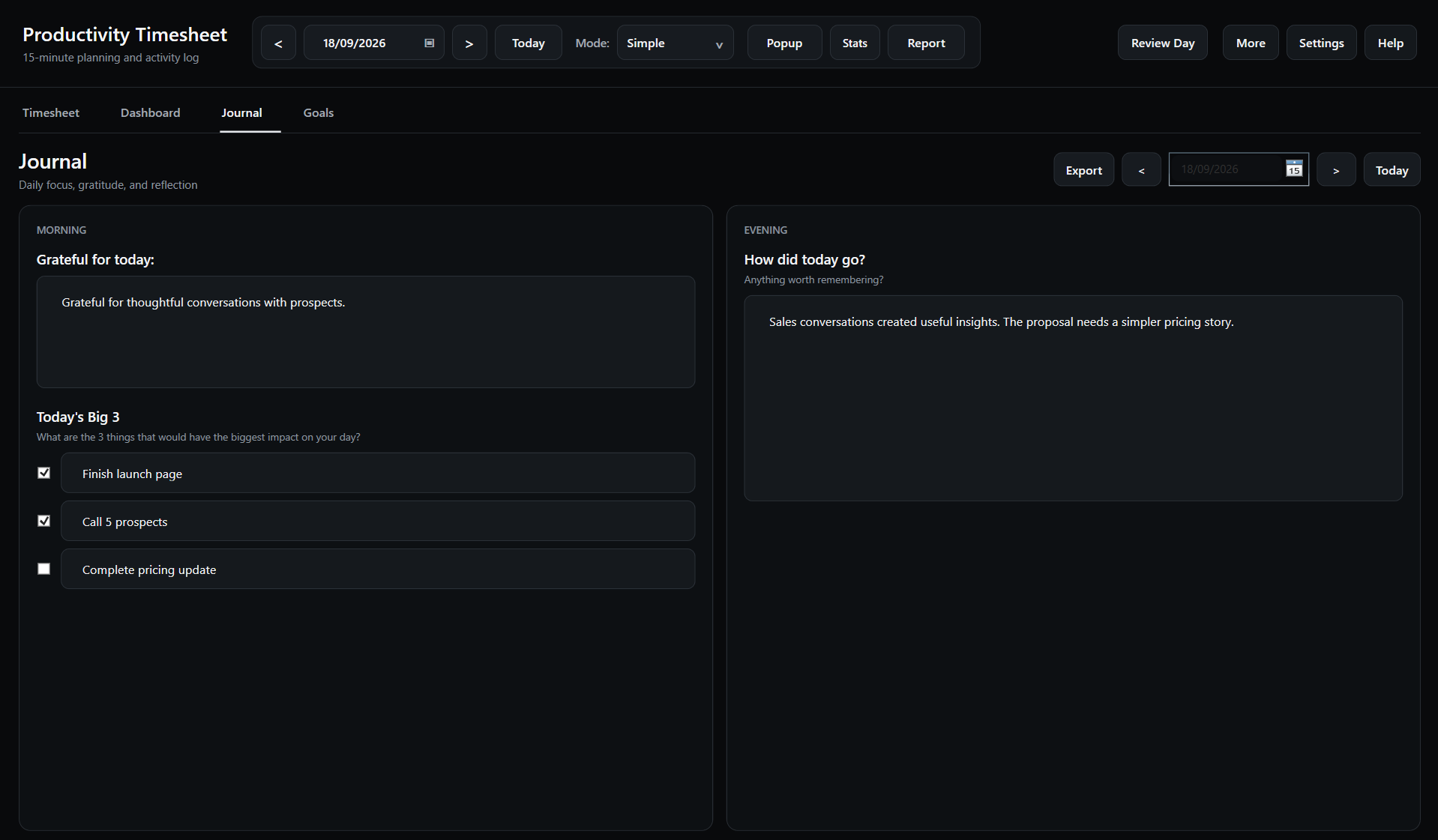This screenshot has height=840, width=1438.
Task: Export the journal entries
Action: point(1084,170)
